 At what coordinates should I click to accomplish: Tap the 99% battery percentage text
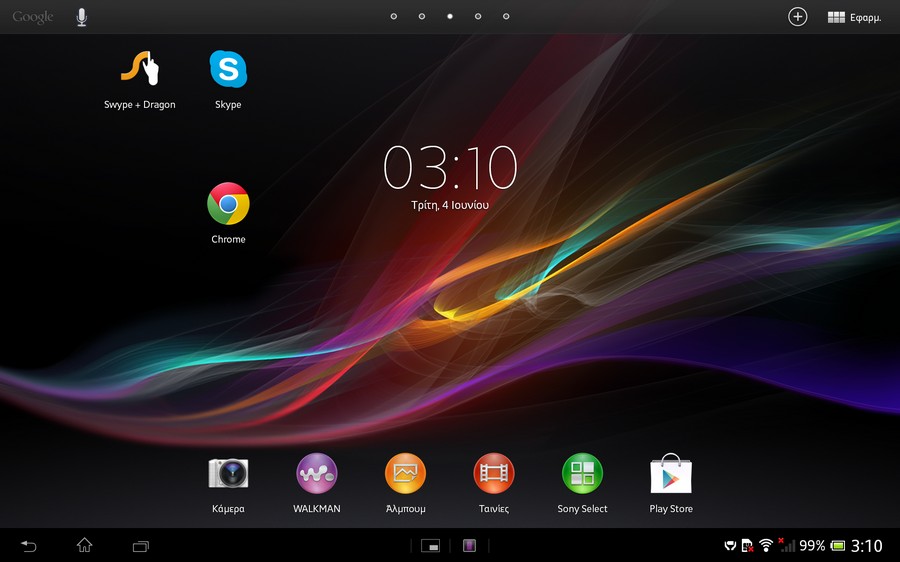pos(812,545)
